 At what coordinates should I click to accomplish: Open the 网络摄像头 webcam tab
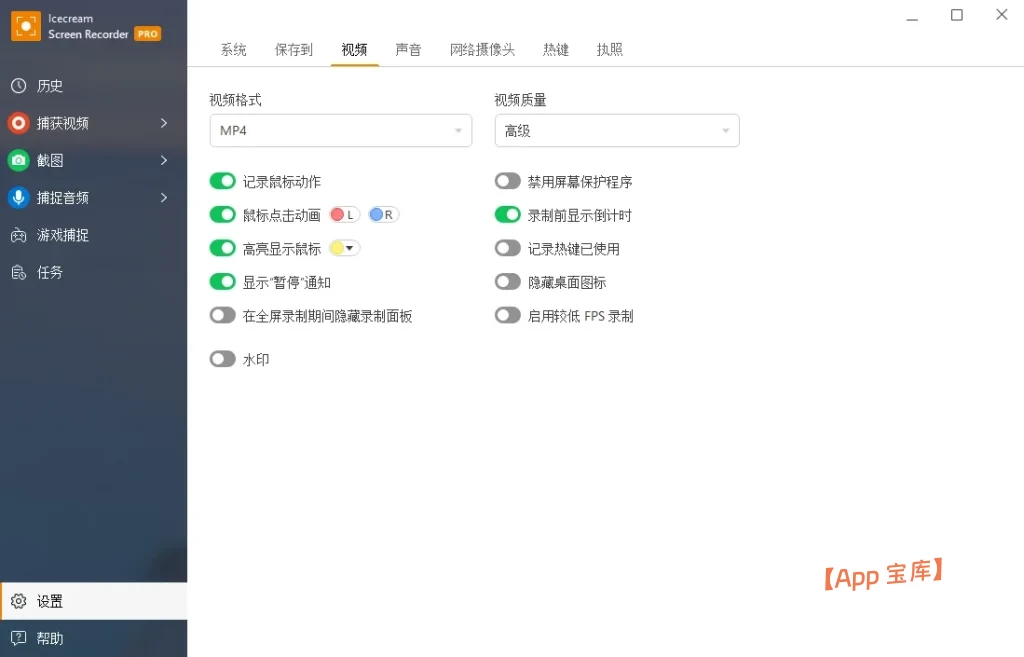point(483,49)
